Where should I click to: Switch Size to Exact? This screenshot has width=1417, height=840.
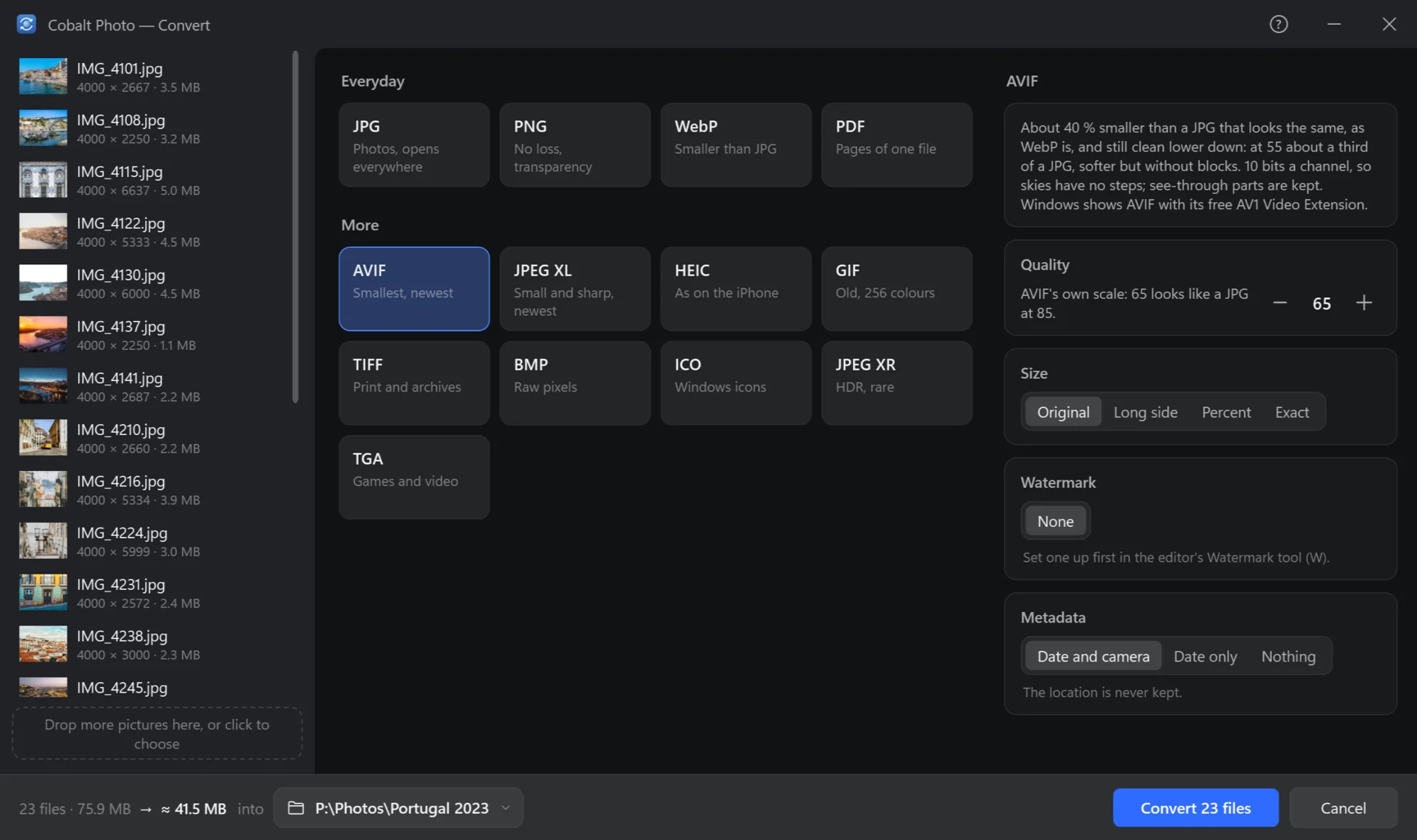coord(1292,412)
